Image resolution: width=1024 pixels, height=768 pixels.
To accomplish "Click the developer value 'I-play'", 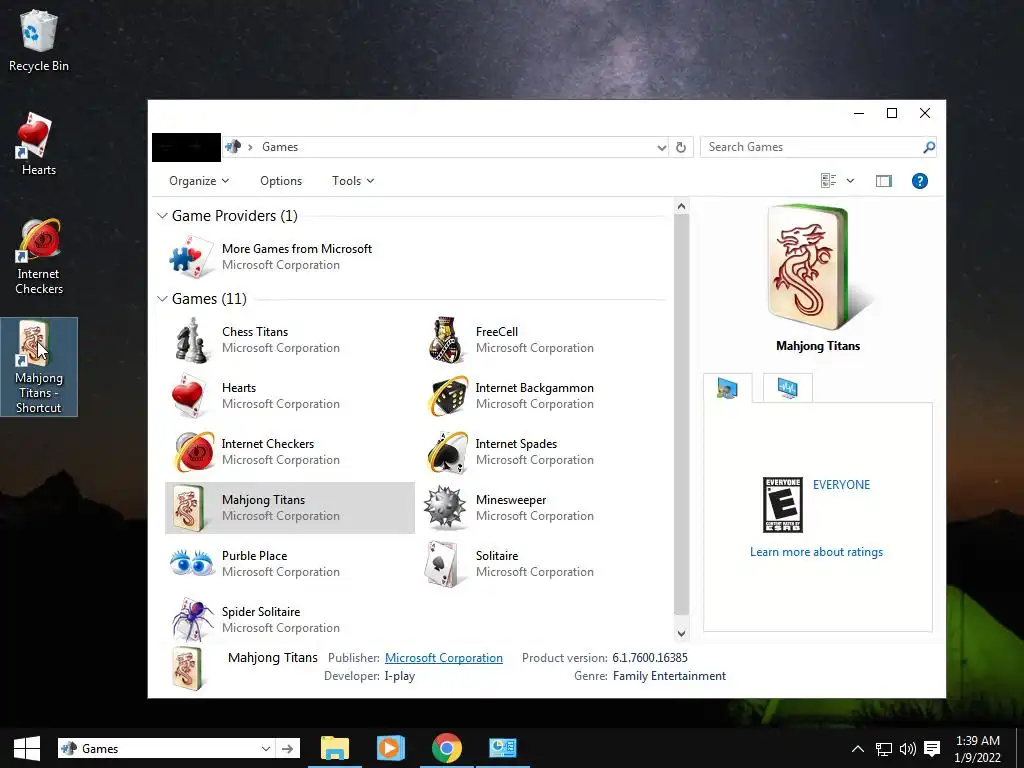I will point(400,676).
